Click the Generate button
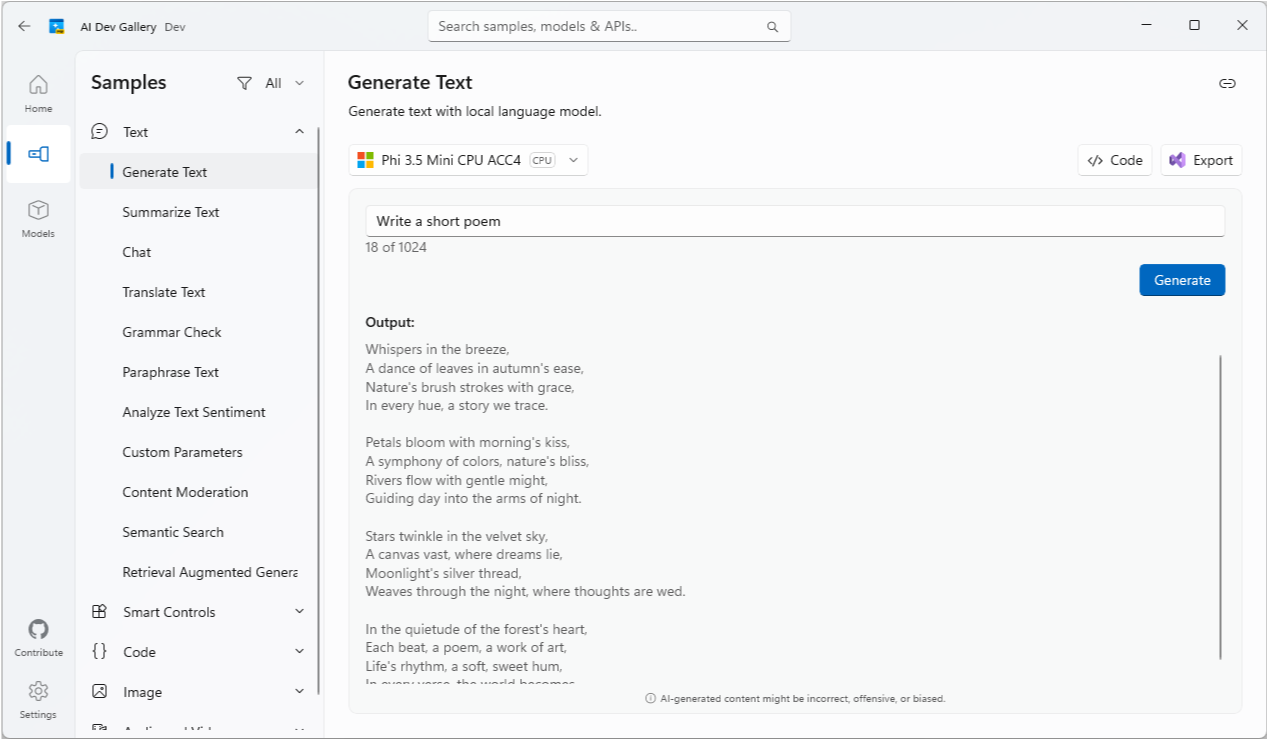 1182,280
